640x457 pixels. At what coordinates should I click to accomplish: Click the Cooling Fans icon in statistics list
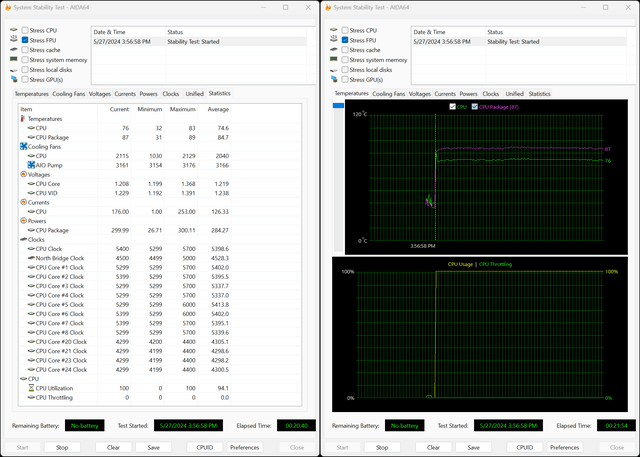click(x=23, y=147)
